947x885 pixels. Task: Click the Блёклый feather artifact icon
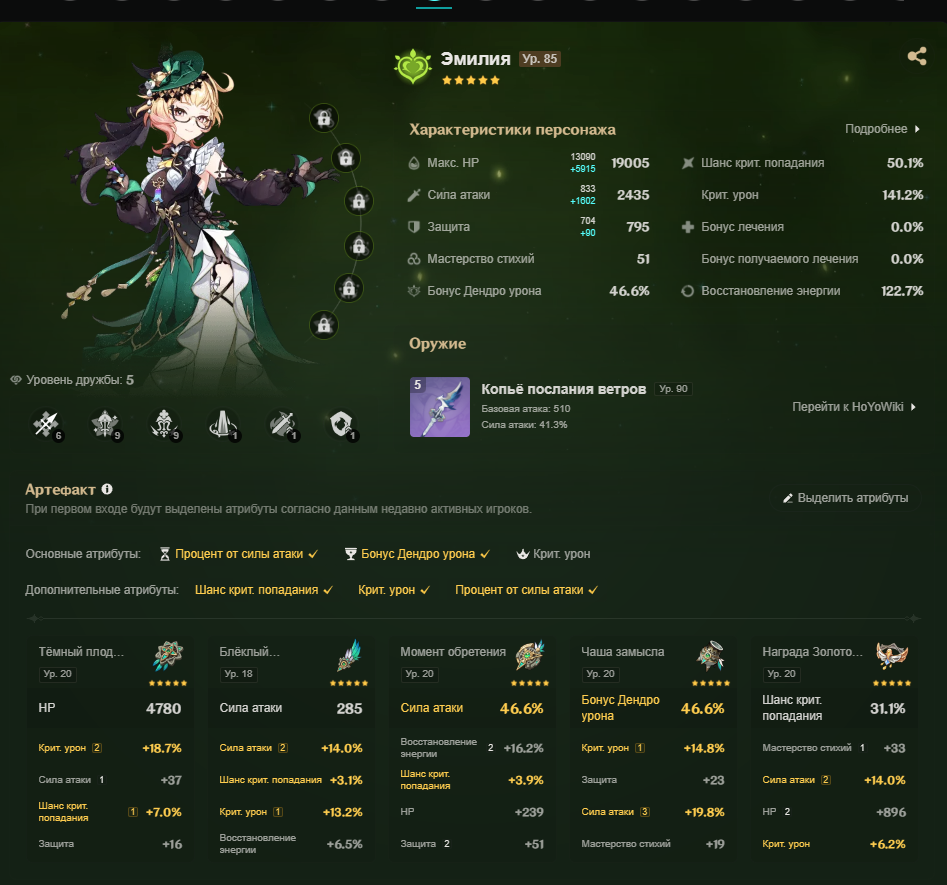point(349,656)
